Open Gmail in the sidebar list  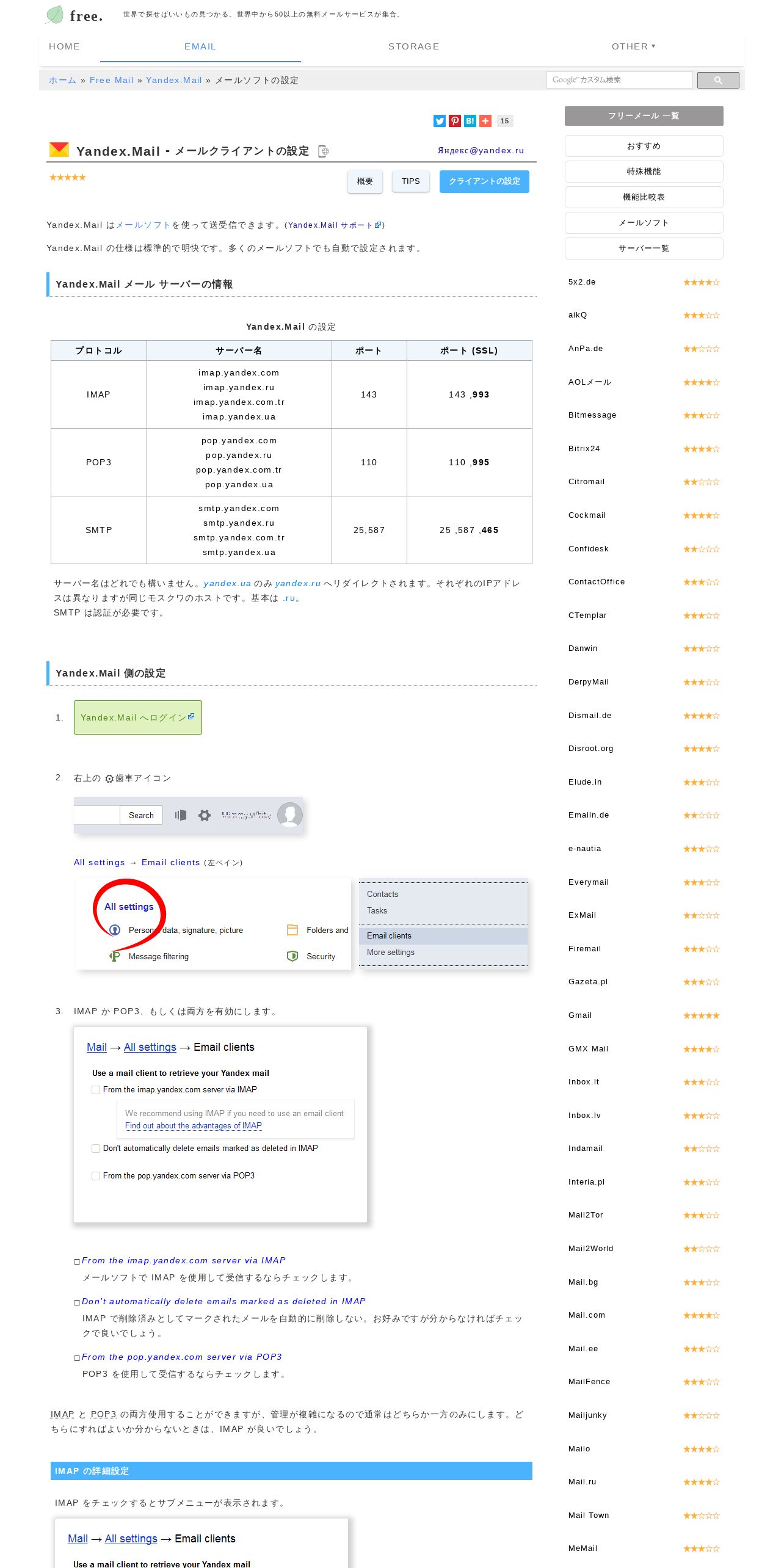click(580, 1015)
